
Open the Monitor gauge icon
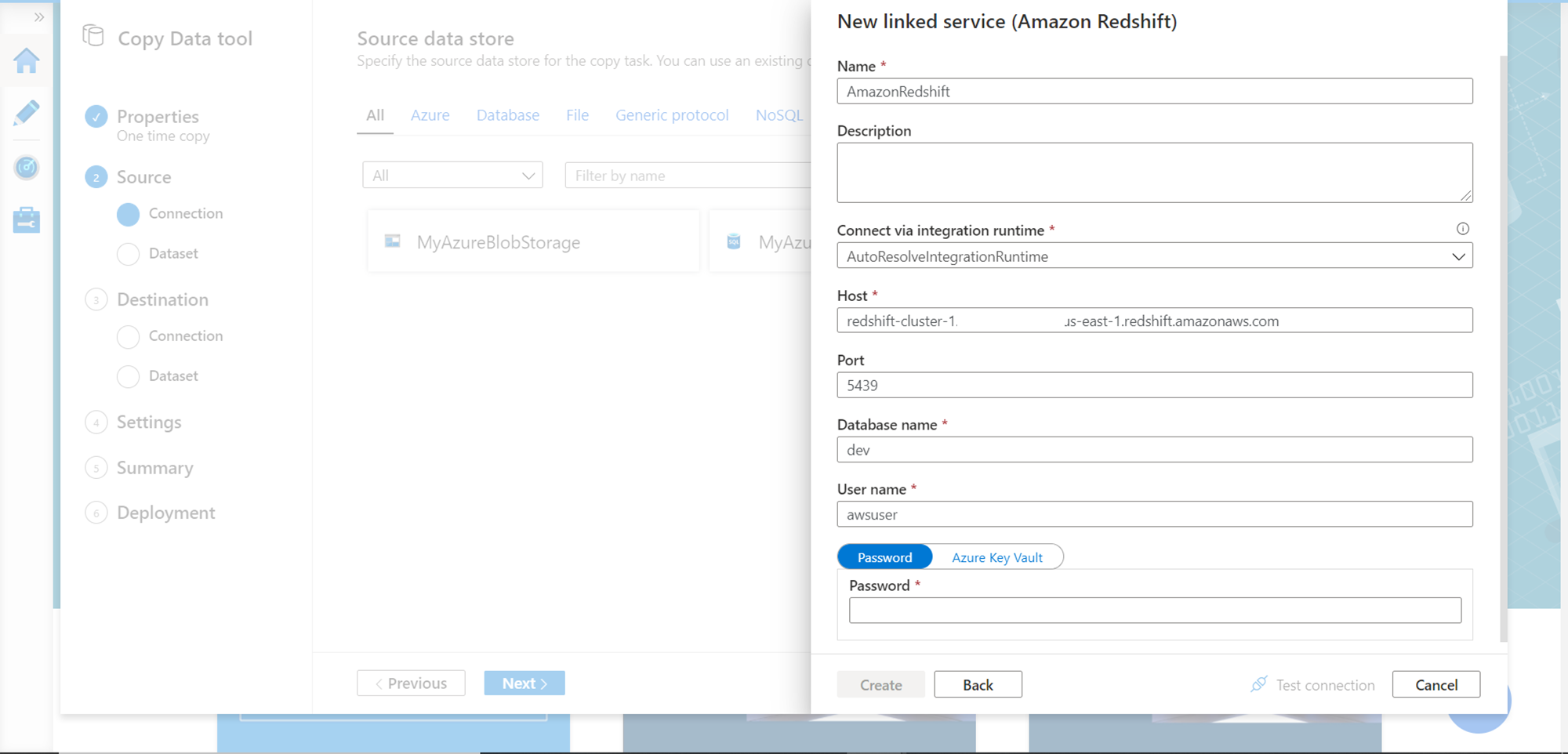(27, 167)
